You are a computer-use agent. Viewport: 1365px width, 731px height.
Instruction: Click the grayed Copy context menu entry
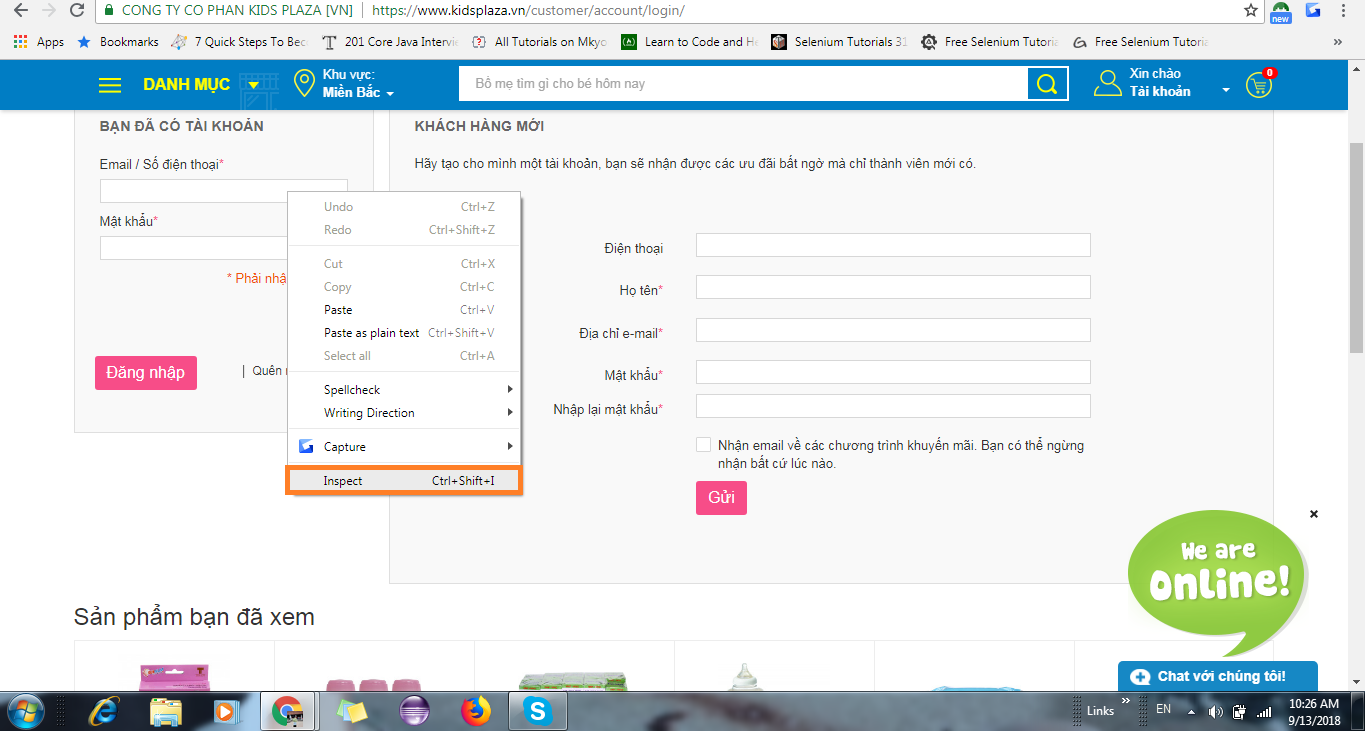[x=403, y=287]
